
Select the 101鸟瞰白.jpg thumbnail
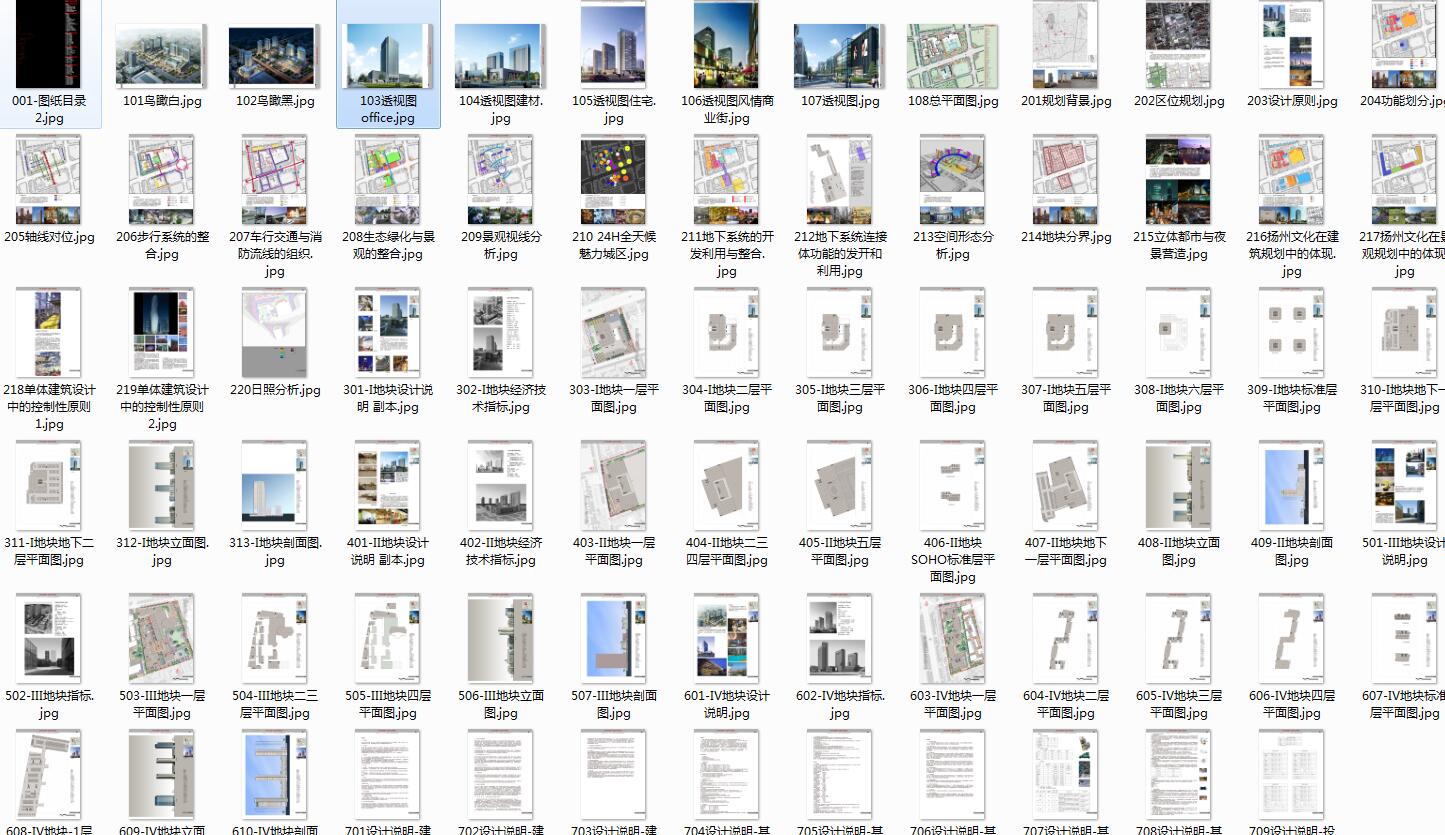coord(162,57)
